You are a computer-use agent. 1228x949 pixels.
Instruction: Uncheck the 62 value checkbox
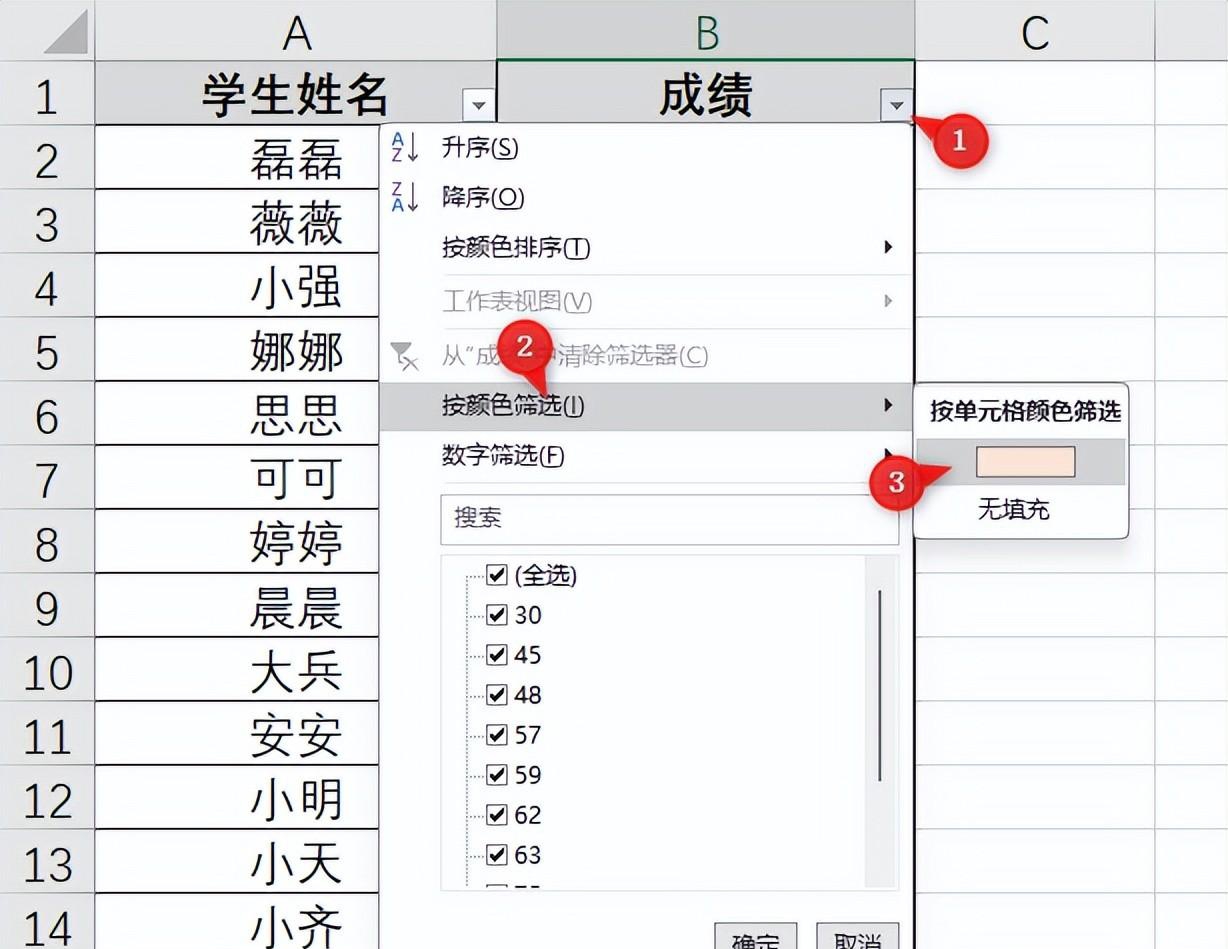(x=497, y=814)
